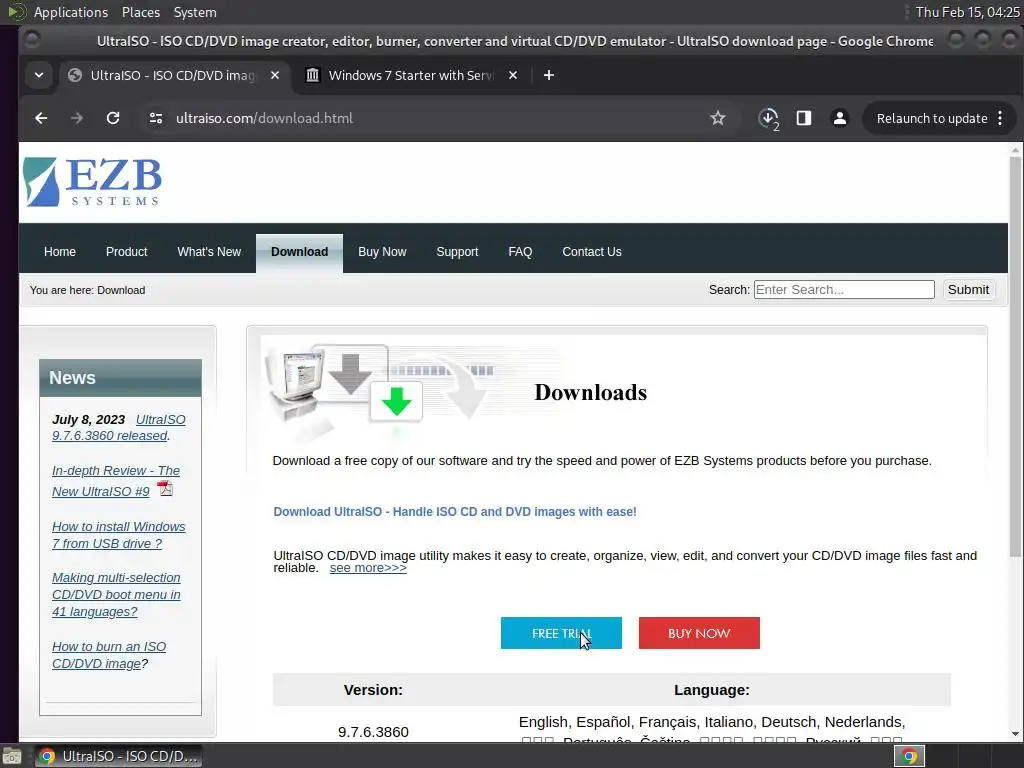Open Chrome profile icon
This screenshot has height=768, width=1024.
[x=840, y=118]
